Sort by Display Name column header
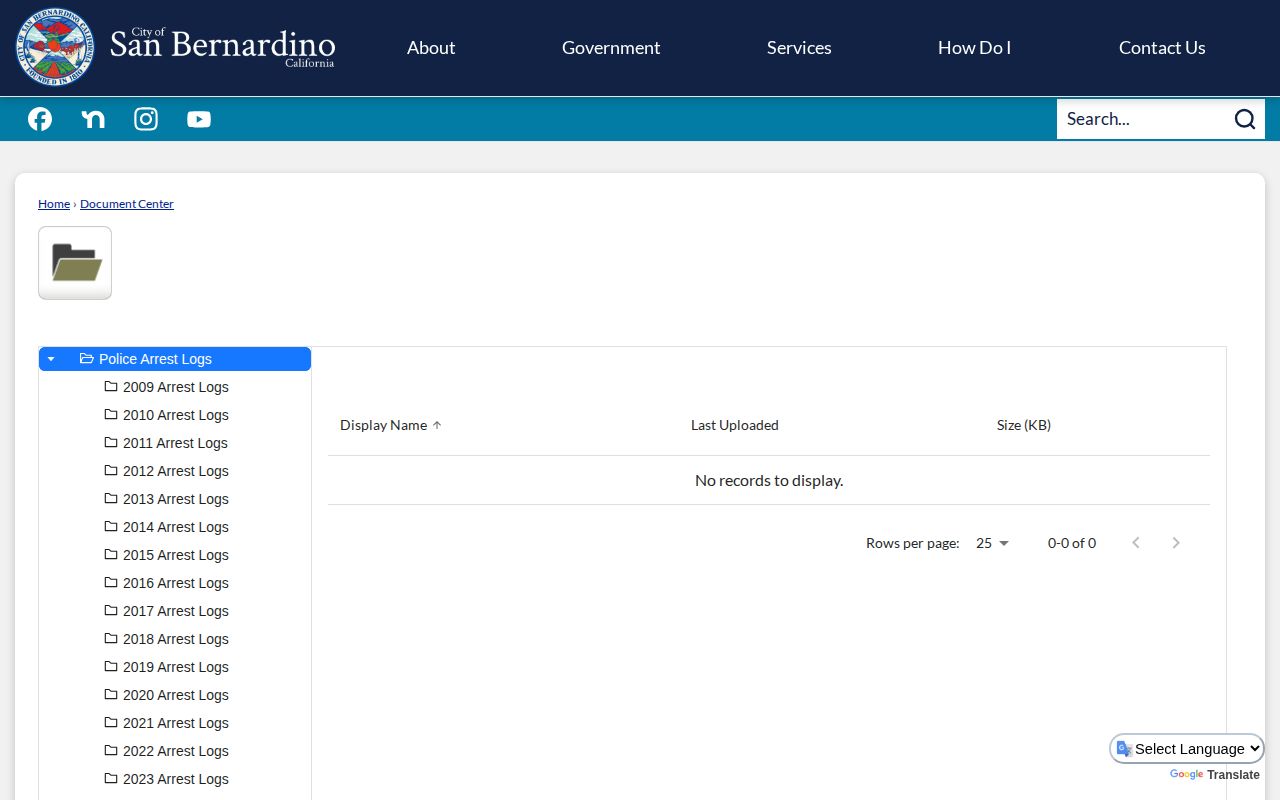 (383, 425)
